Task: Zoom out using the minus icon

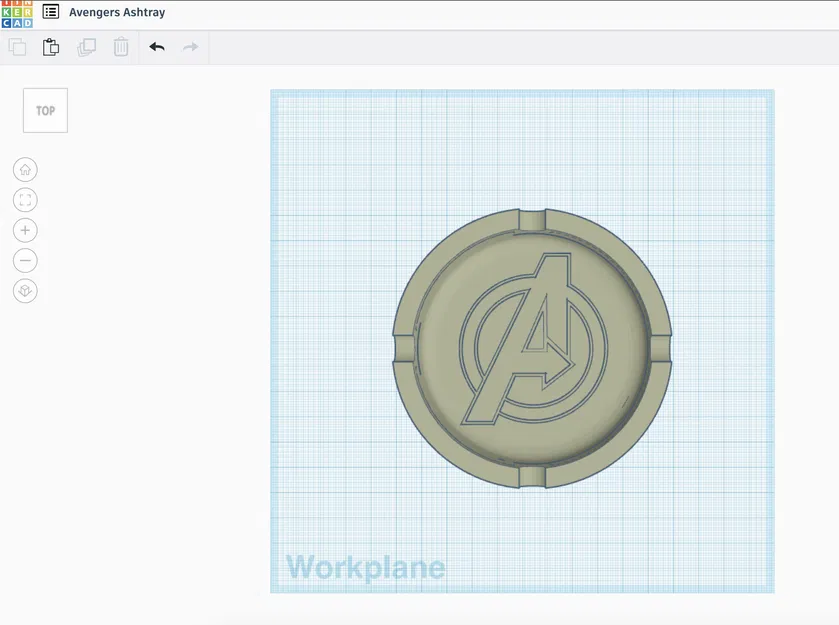Action: click(24, 259)
